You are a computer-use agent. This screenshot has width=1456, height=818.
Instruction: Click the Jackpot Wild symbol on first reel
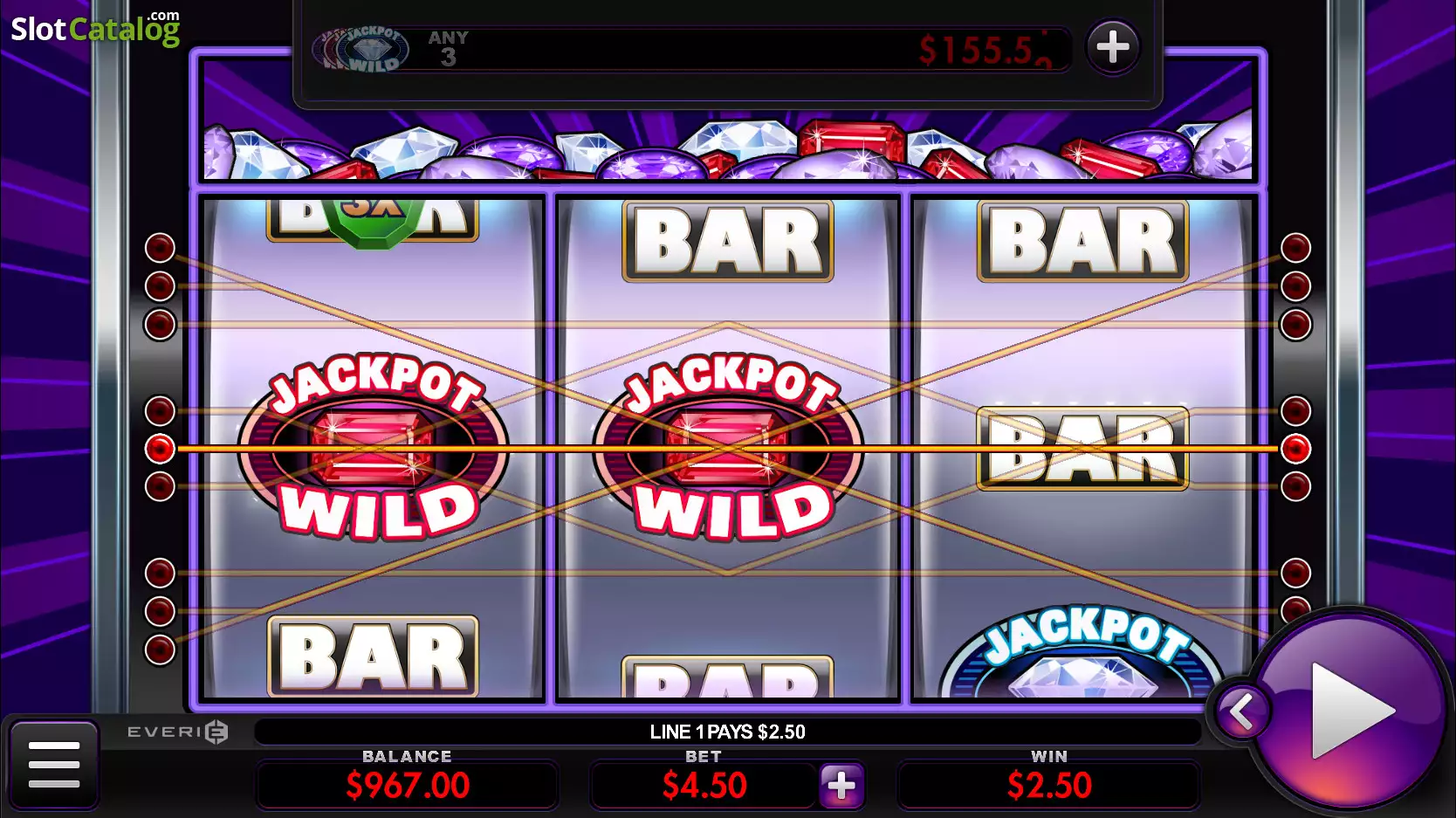(x=374, y=447)
